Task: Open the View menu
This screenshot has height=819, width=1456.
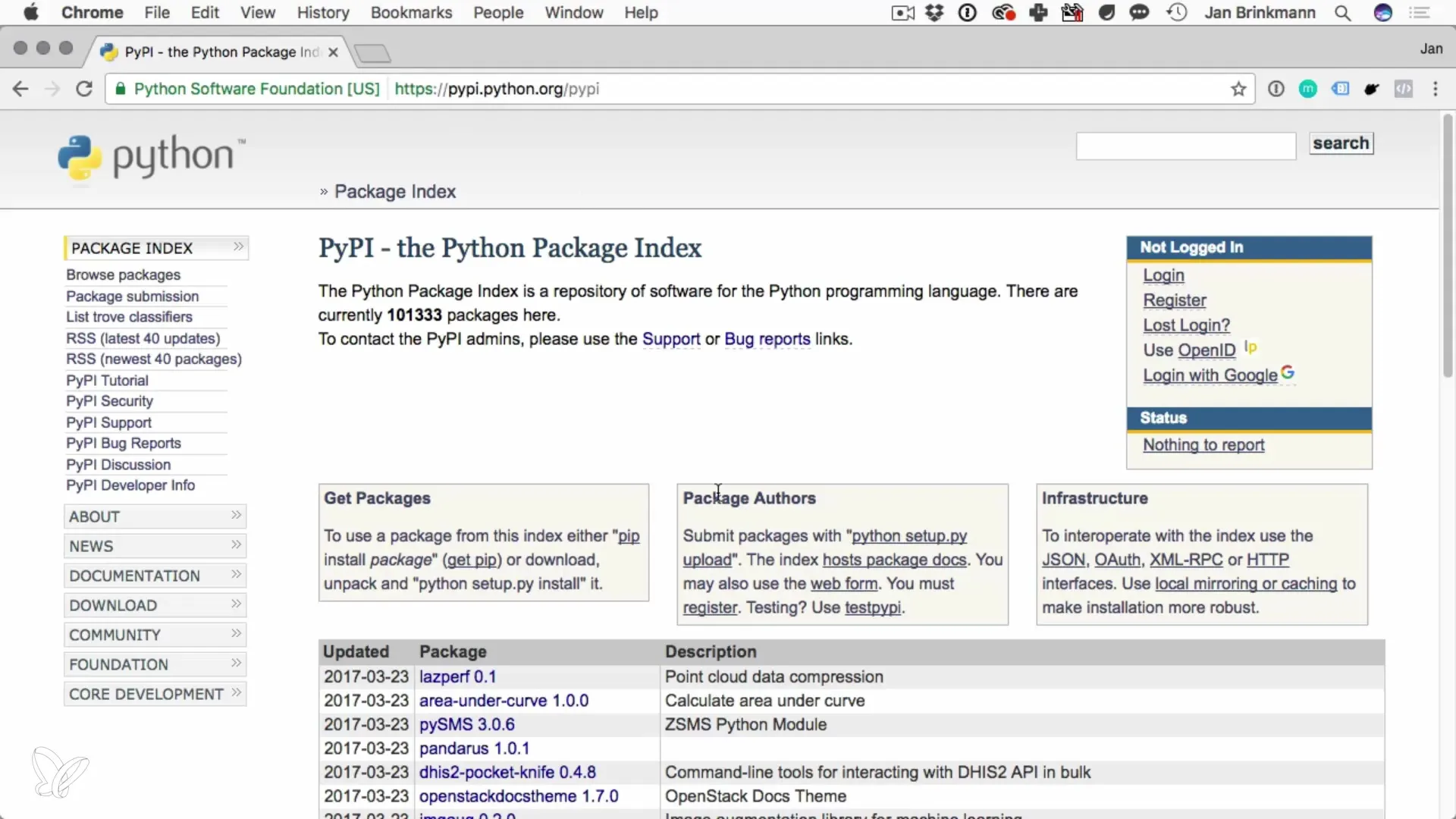Action: tap(258, 13)
